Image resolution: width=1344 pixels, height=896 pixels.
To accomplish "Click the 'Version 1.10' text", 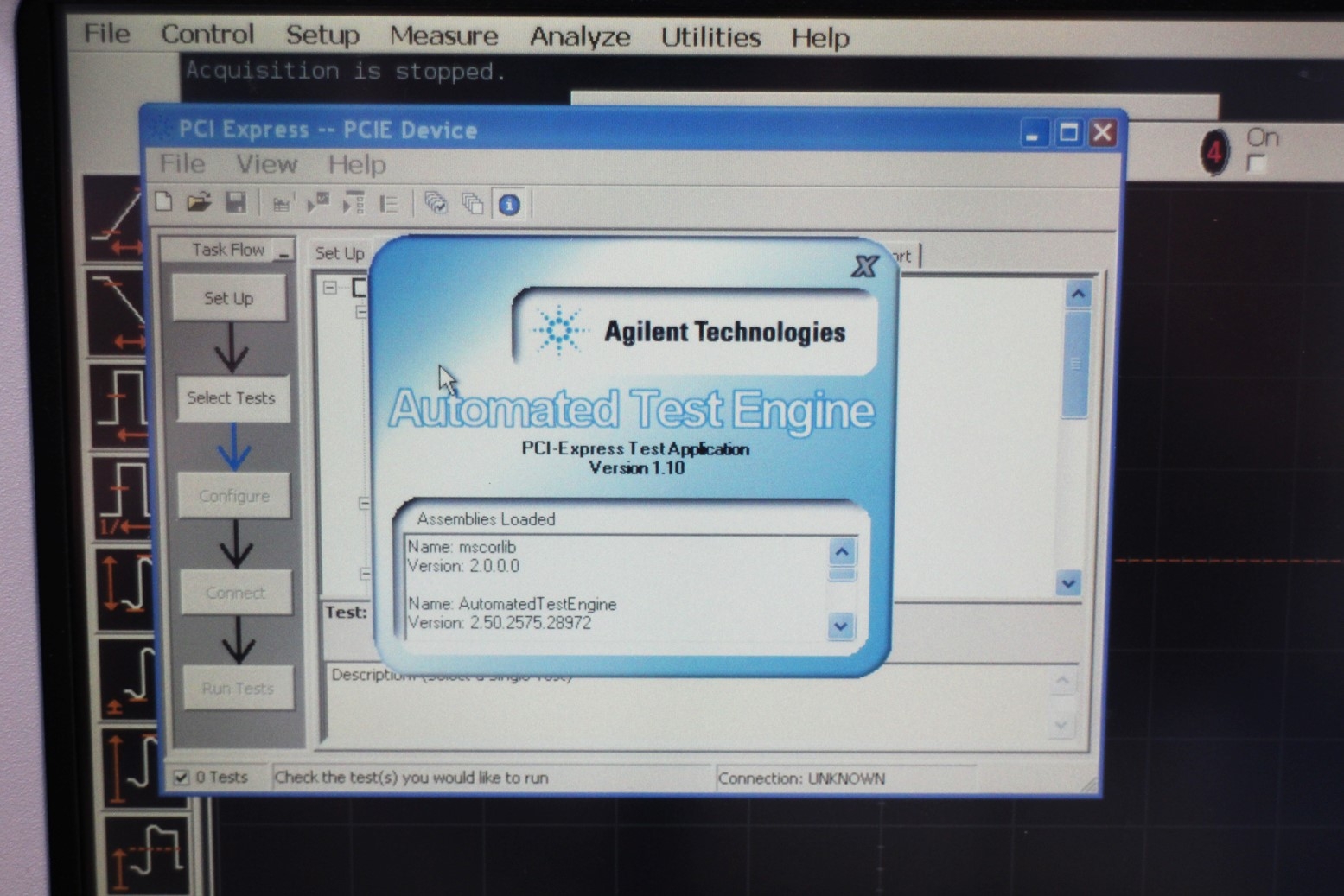I will 637,467.
